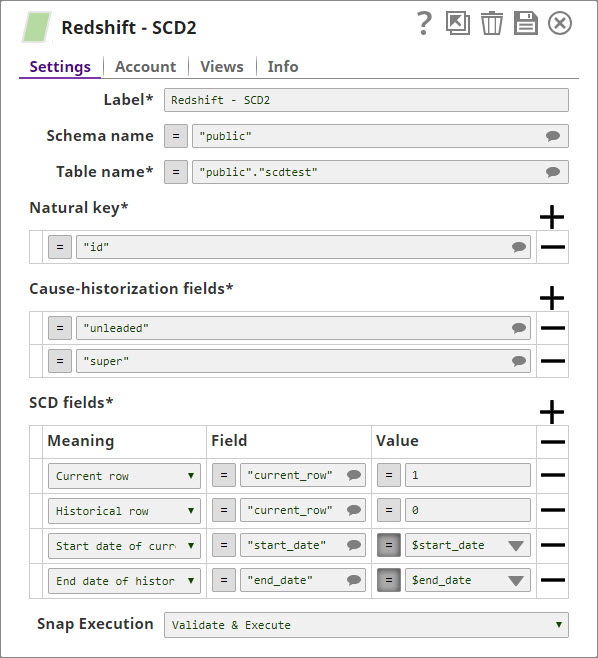Disable Value expression for $end_date
The height and width of the screenshot is (658, 598).
pyautogui.click(x=389, y=580)
